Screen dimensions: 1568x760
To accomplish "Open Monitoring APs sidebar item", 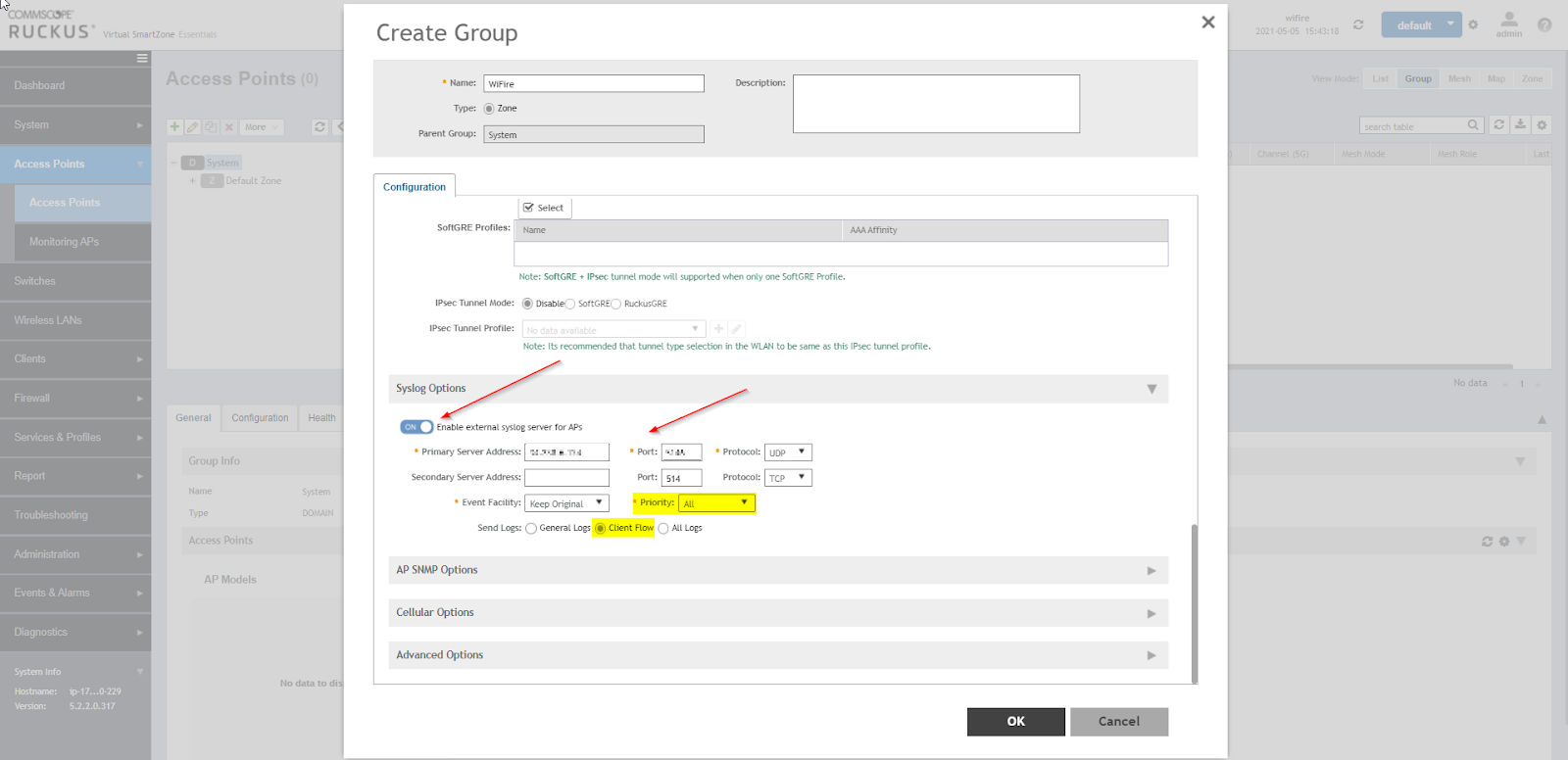I will point(83,242).
